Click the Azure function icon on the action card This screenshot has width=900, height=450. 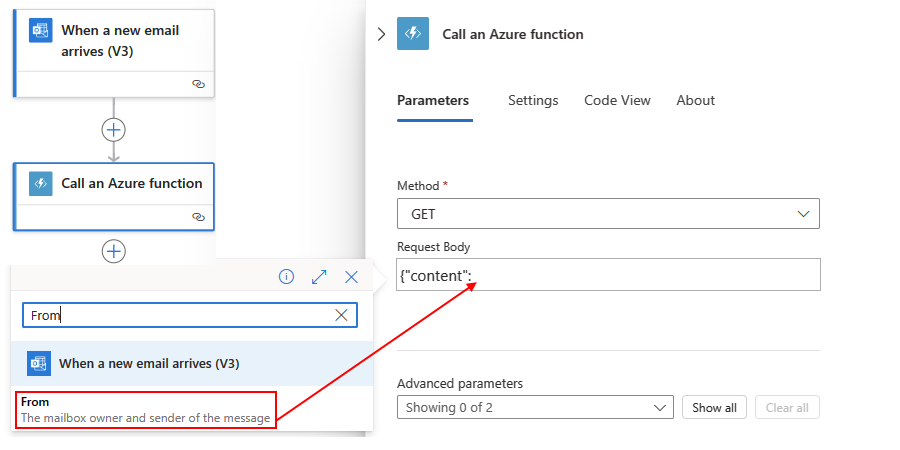[41, 184]
